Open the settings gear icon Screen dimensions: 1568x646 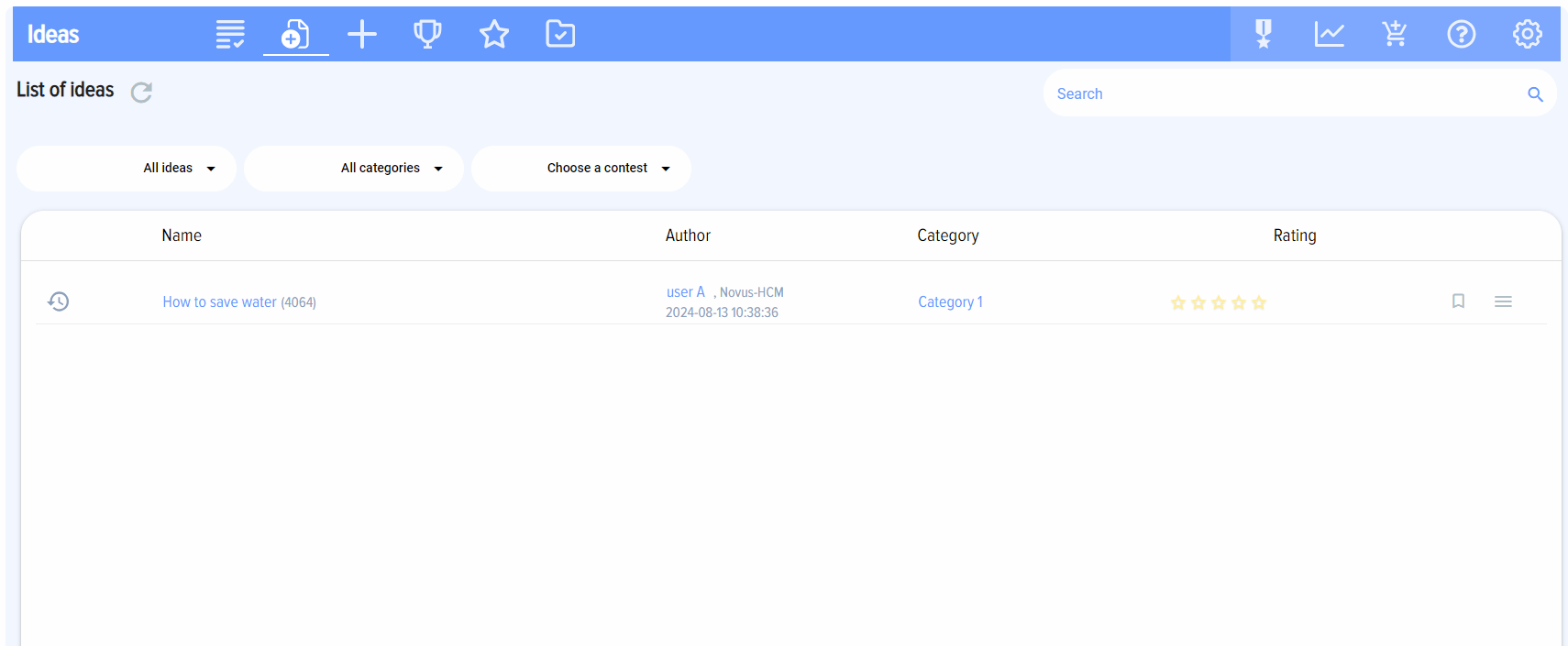1527,35
